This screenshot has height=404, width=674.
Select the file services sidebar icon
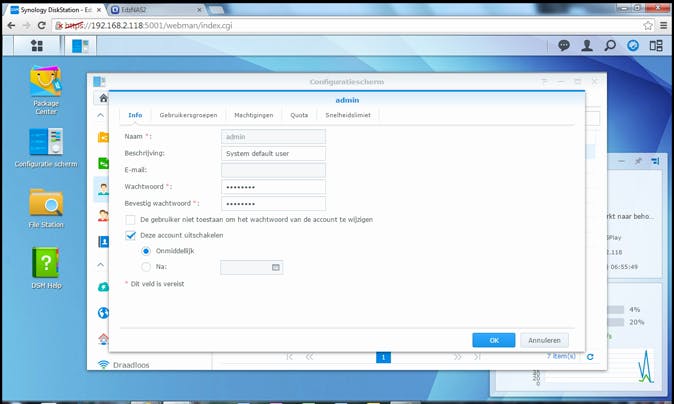point(103,163)
